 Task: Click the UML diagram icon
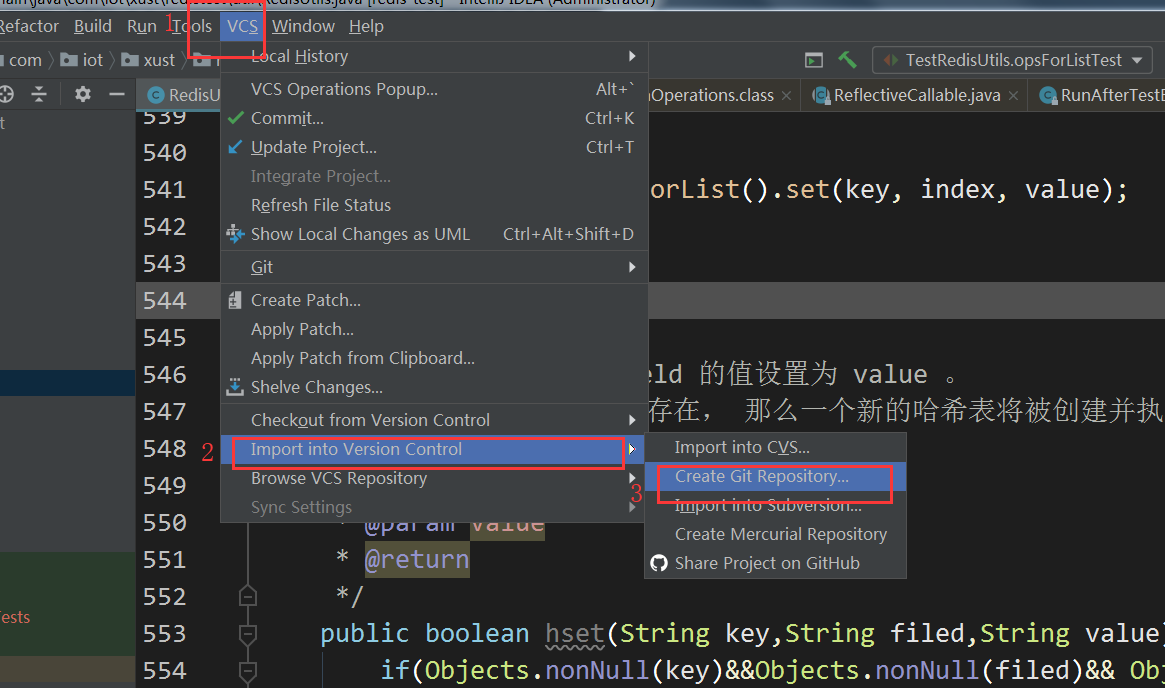point(235,234)
